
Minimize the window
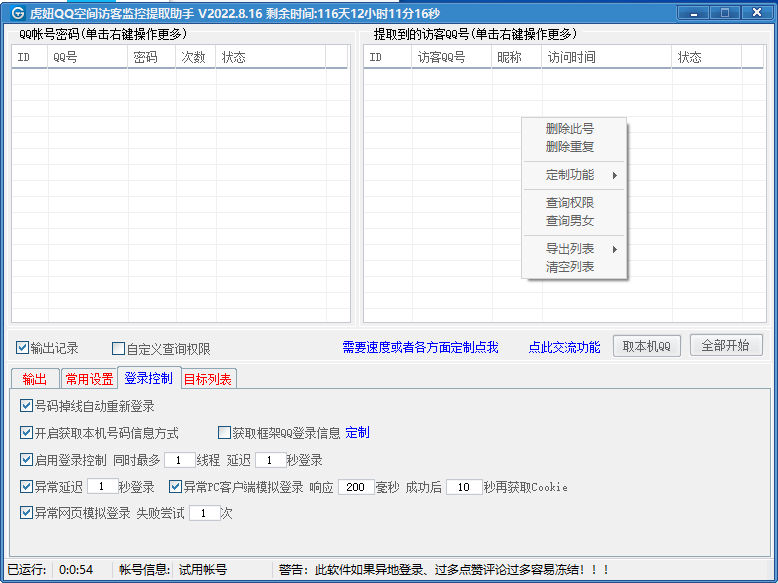[x=694, y=12]
